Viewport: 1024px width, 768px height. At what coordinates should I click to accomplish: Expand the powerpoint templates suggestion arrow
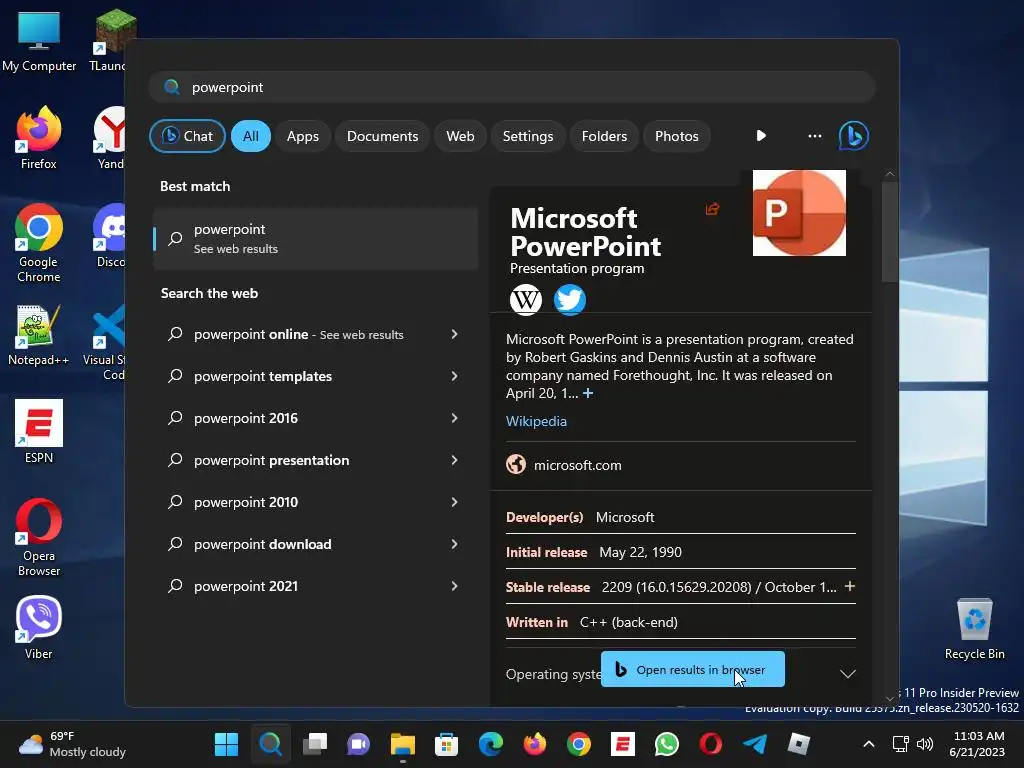click(455, 376)
